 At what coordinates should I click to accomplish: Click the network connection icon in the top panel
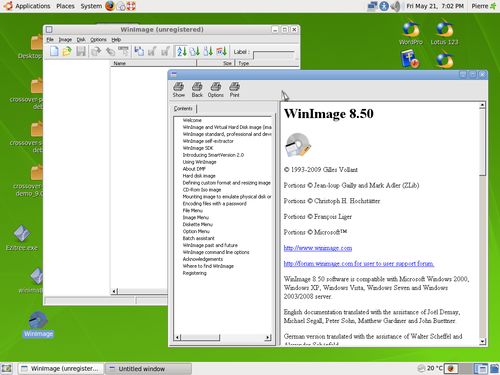pos(372,6)
